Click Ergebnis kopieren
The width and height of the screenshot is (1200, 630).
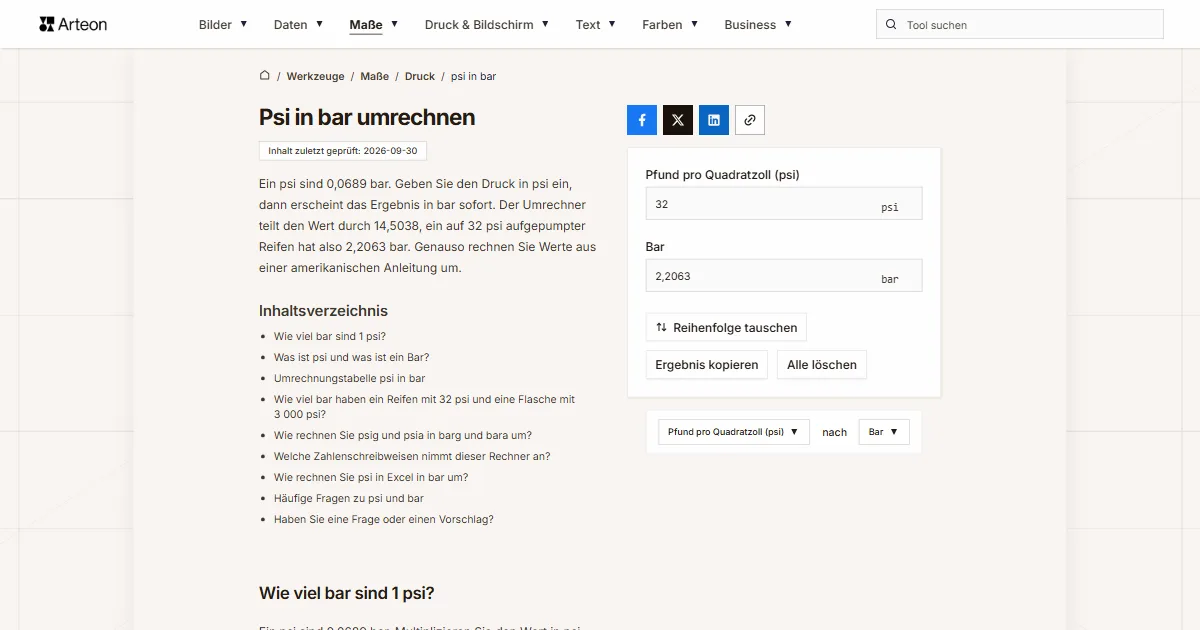click(x=707, y=365)
